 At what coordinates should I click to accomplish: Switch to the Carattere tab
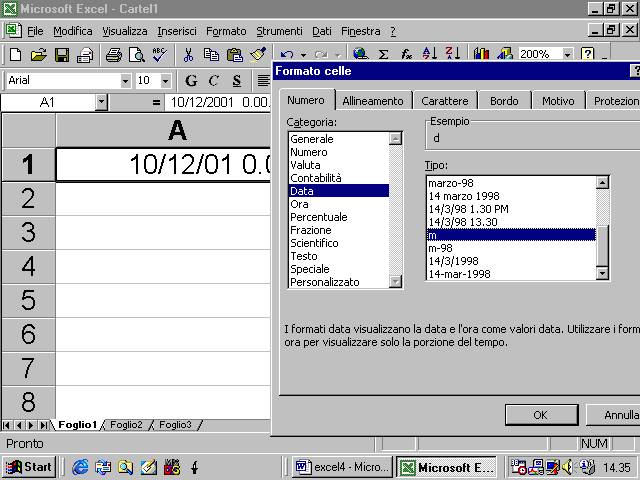444,101
